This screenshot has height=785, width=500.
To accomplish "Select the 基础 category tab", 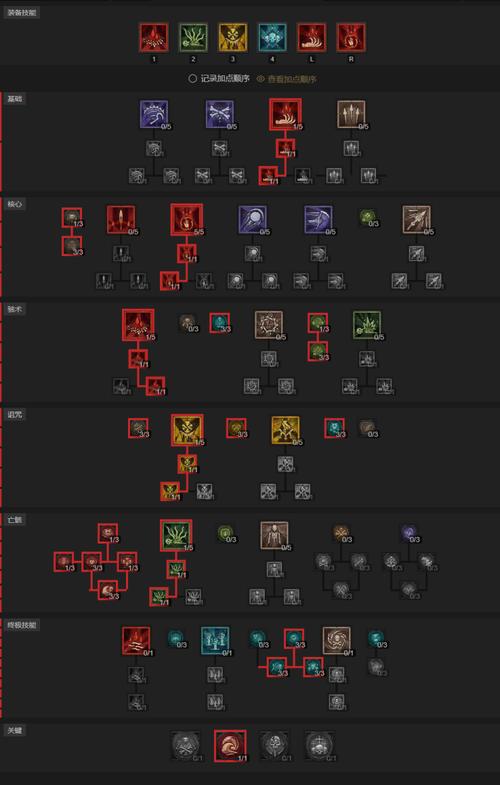I will (x=15, y=99).
